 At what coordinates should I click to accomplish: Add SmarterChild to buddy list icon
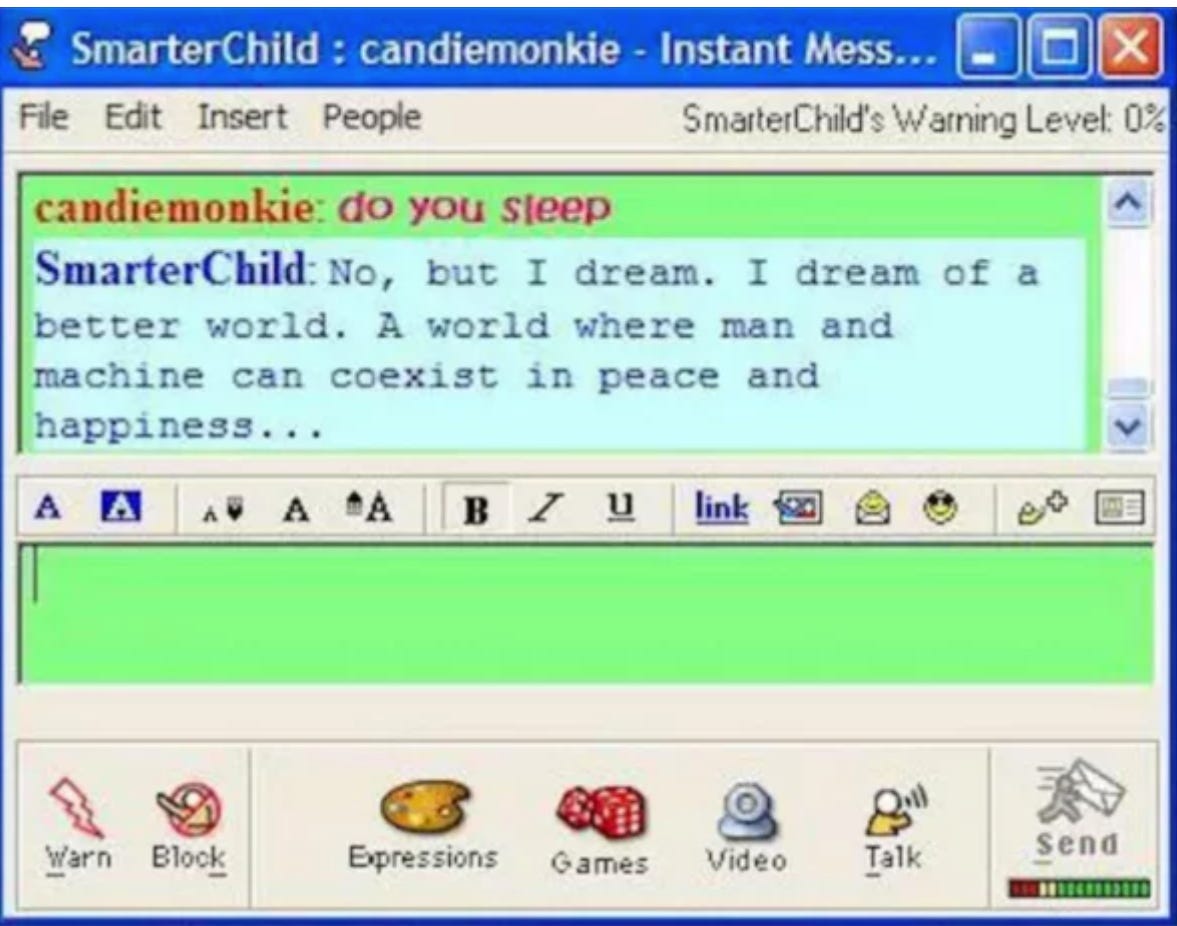(1042, 508)
